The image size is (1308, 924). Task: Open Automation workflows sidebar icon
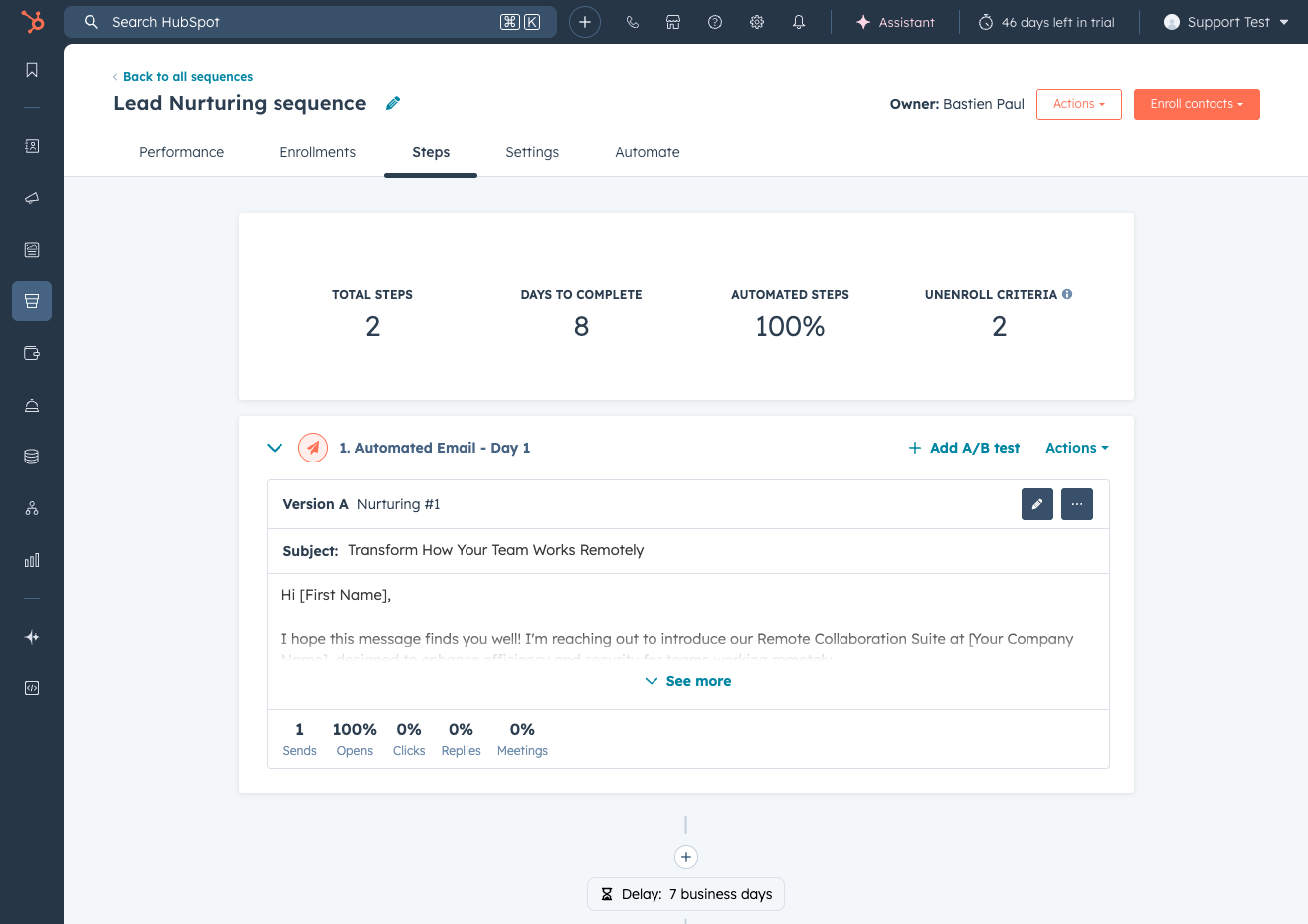tap(32, 508)
